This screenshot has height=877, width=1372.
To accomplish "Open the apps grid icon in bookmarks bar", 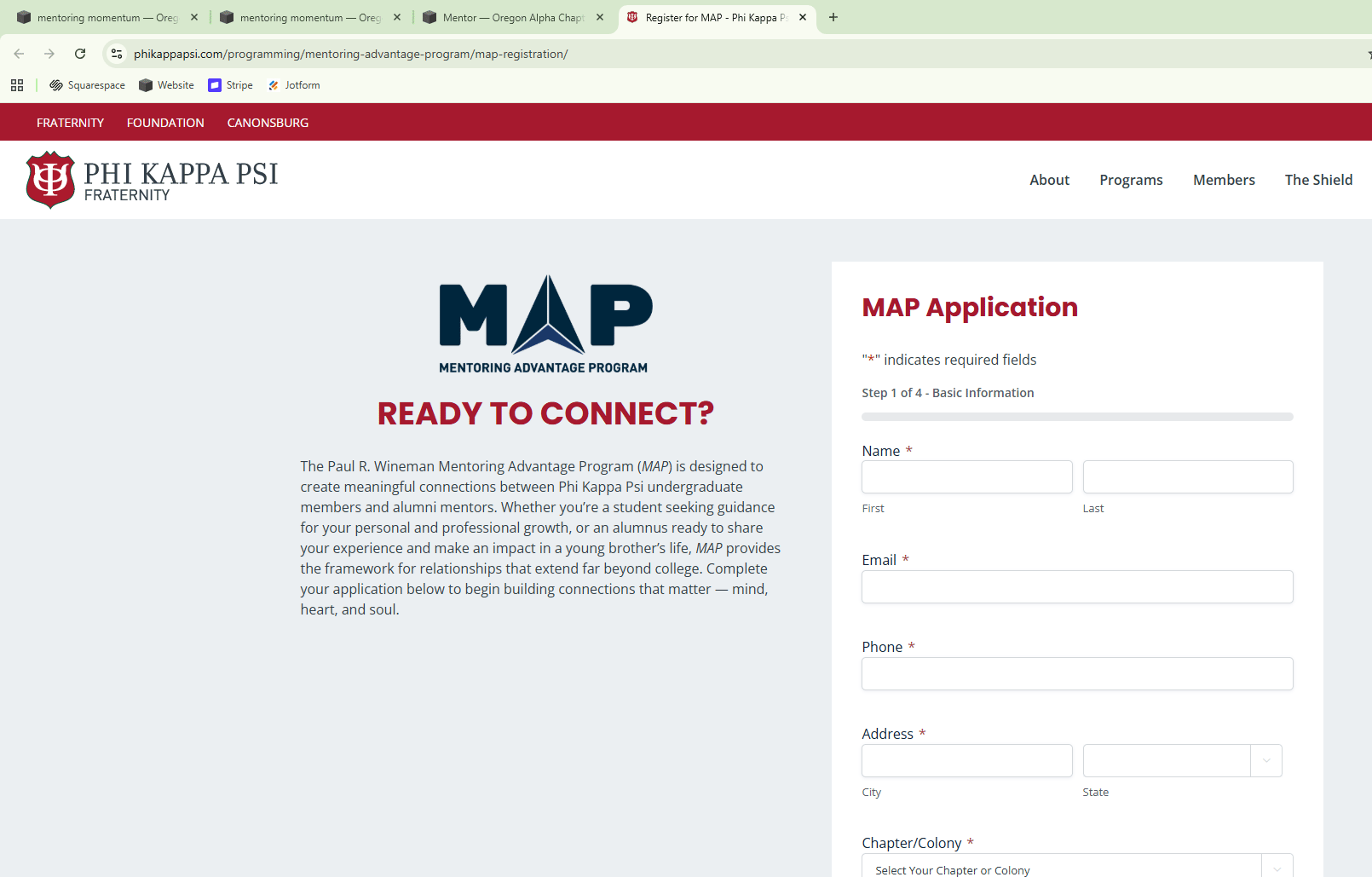I will click(x=17, y=85).
